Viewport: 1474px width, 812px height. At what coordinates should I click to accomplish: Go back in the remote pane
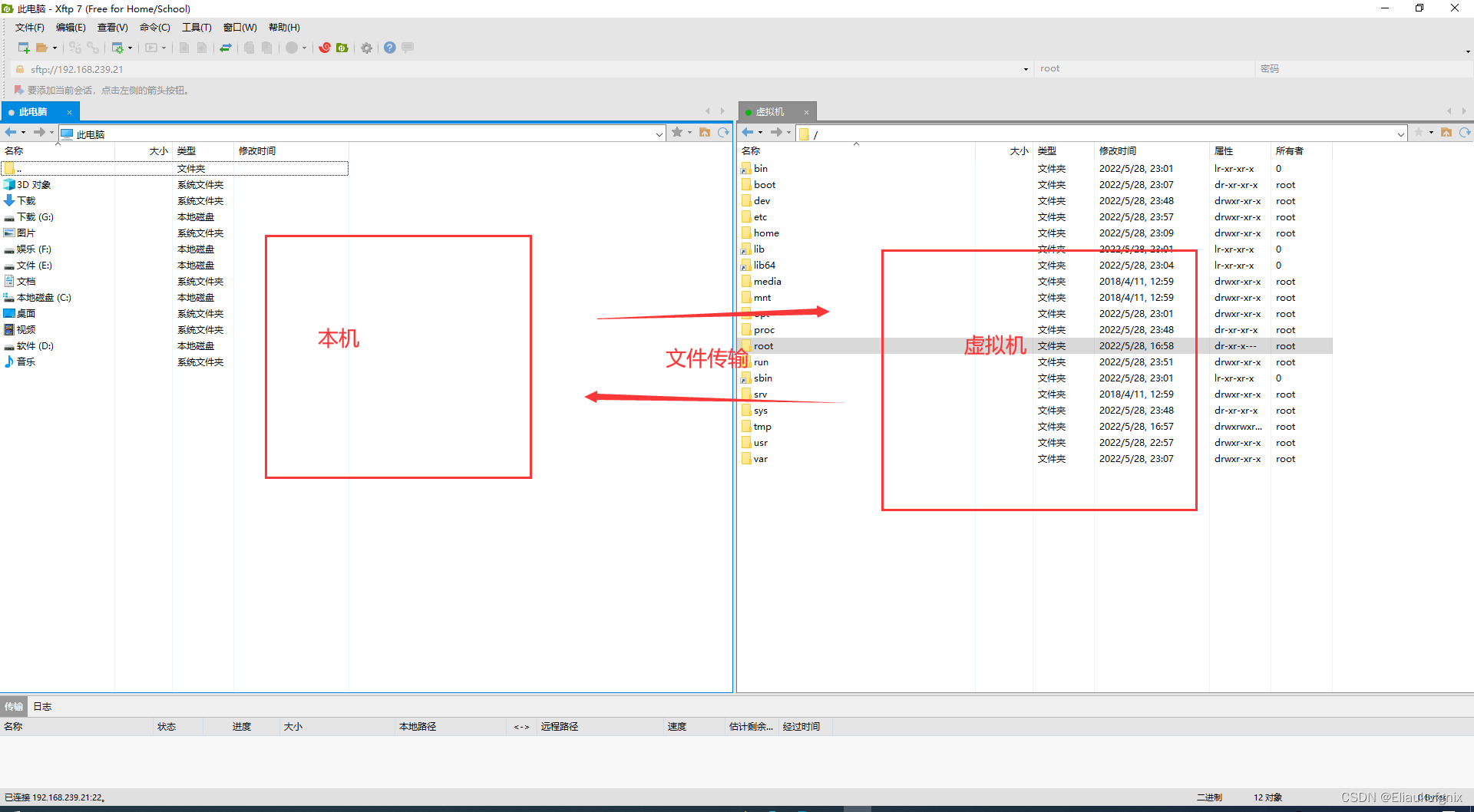pyautogui.click(x=748, y=133)
